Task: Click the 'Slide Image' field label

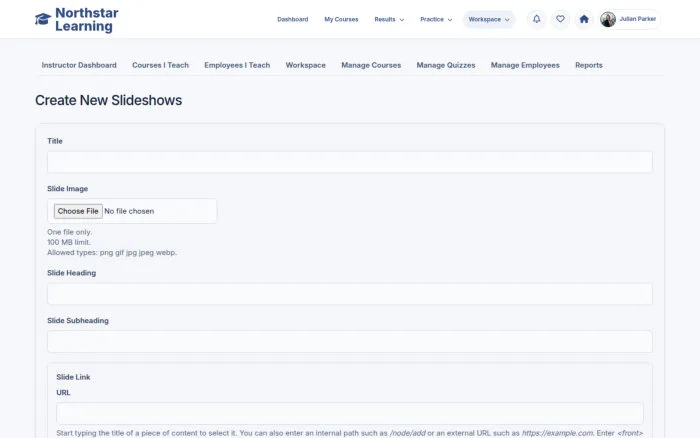Action: [67, 189]
